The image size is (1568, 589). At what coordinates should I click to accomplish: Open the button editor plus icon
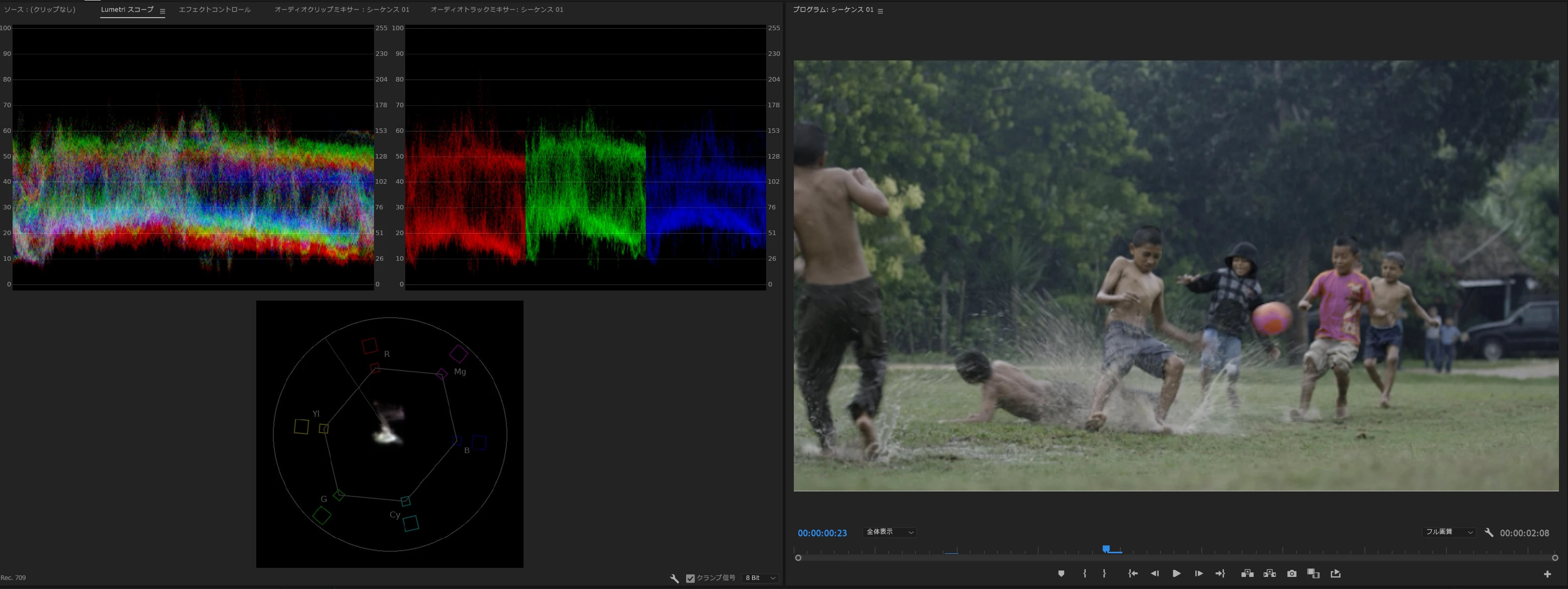[1547, 574]
